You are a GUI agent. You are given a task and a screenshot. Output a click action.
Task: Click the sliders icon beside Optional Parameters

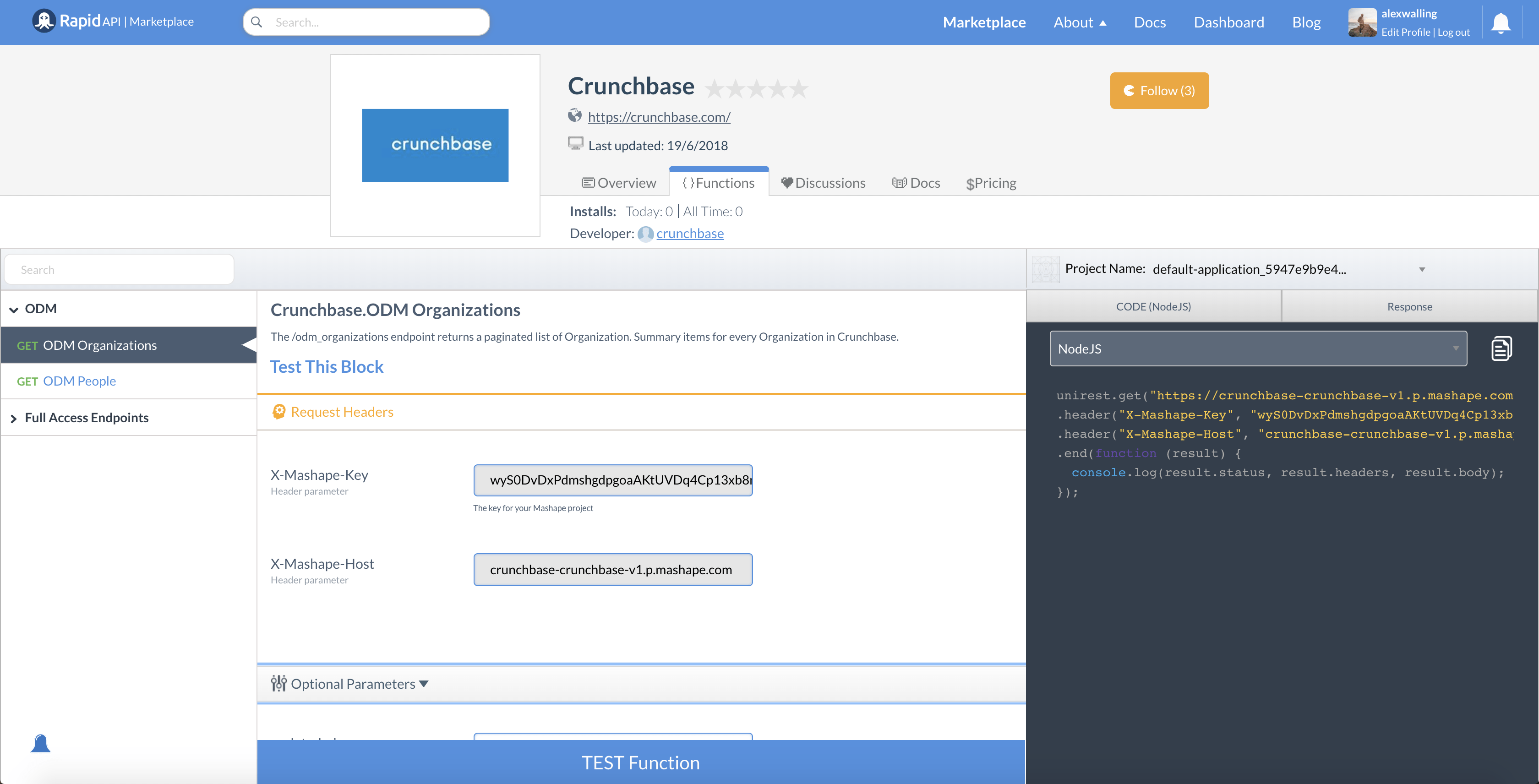(x=278, y=683)
